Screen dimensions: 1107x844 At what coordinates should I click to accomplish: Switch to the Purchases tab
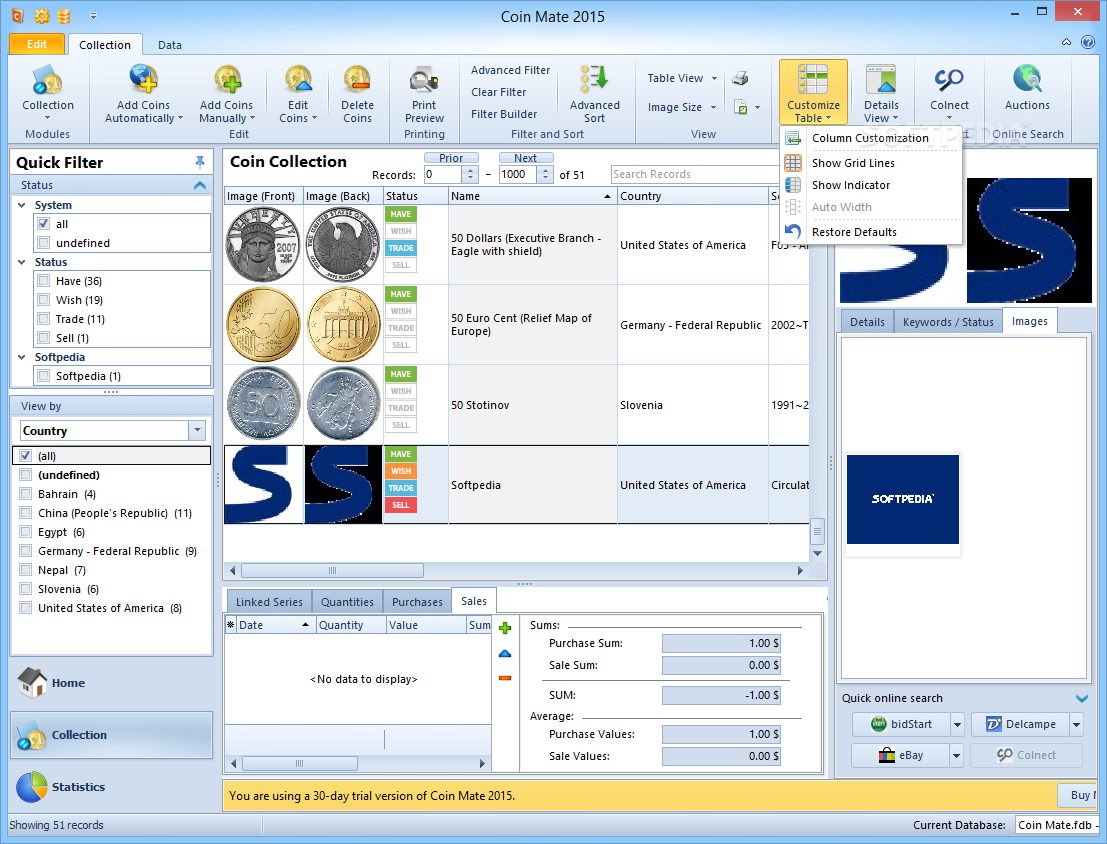417,602
